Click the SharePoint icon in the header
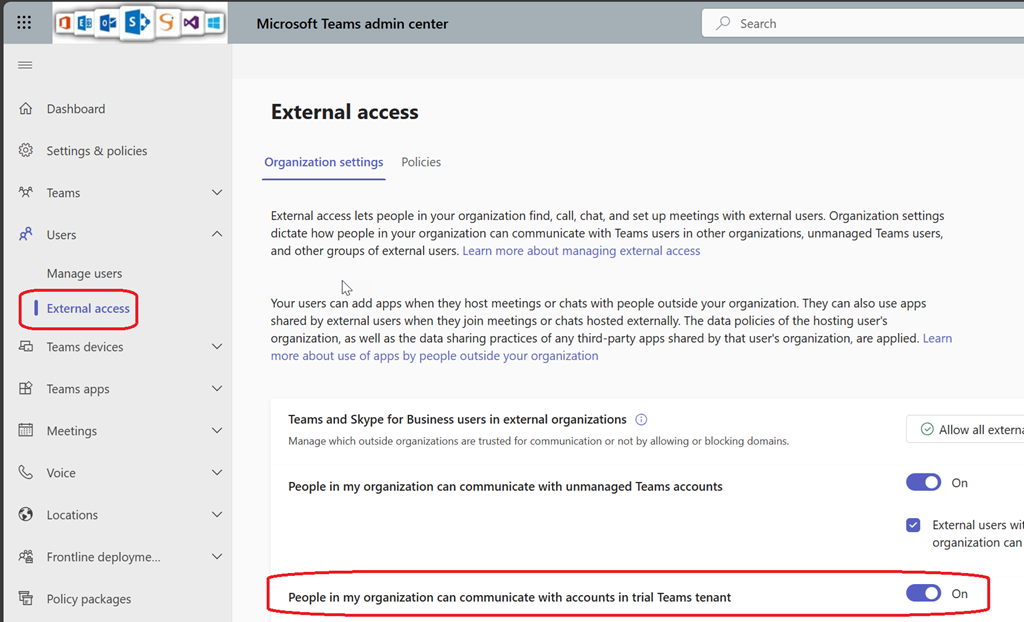Screen dimensions: 1024x622 point(137,23)
